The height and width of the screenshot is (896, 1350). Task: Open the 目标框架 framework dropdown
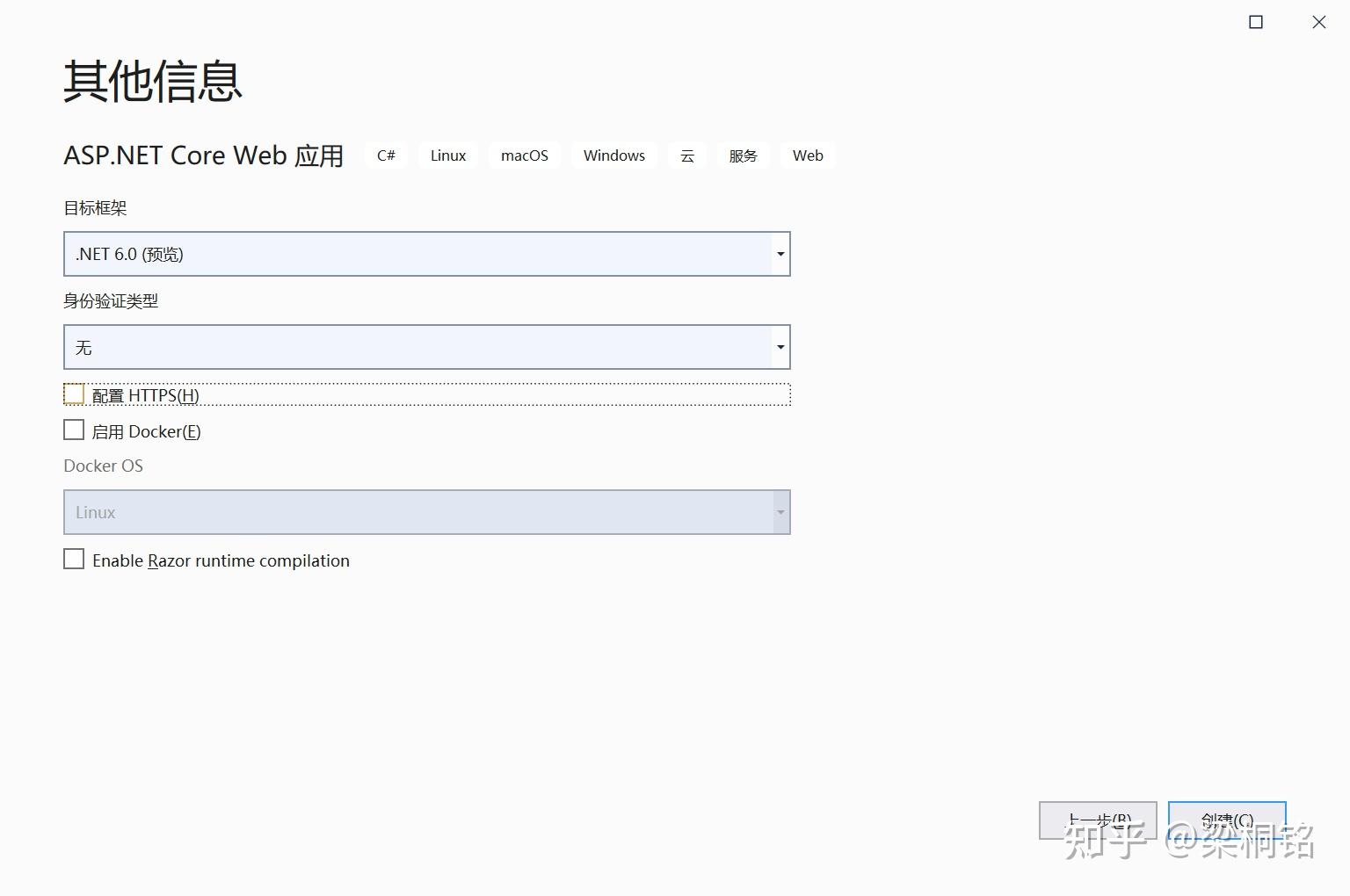point(427,254)
